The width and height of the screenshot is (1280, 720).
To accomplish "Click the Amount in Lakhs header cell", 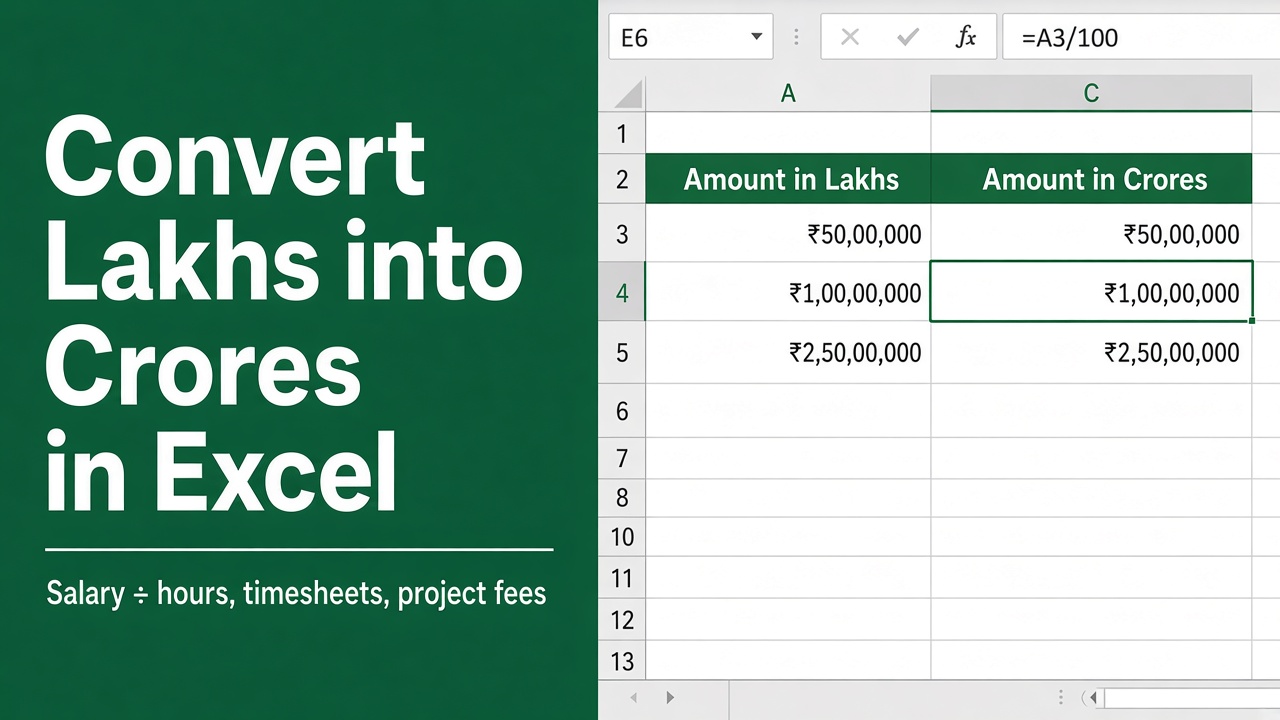I will (788, 179).
